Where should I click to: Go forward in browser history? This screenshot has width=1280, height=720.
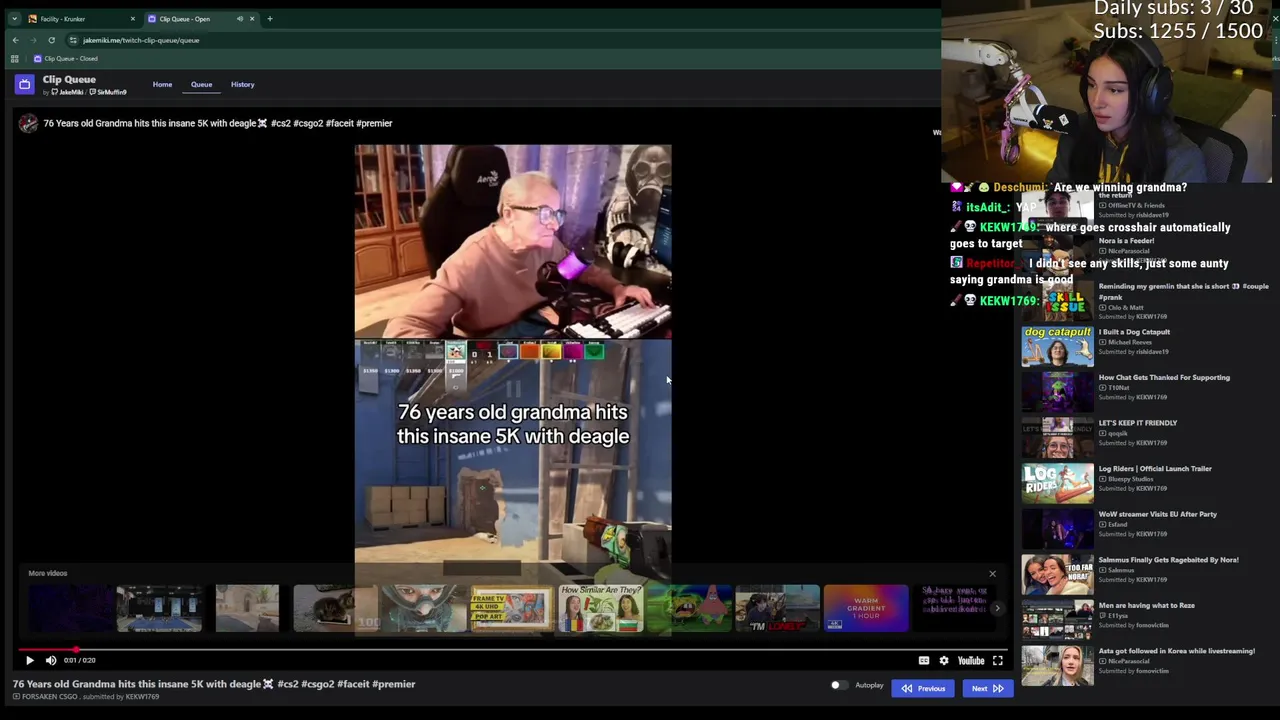coord(33,40)
